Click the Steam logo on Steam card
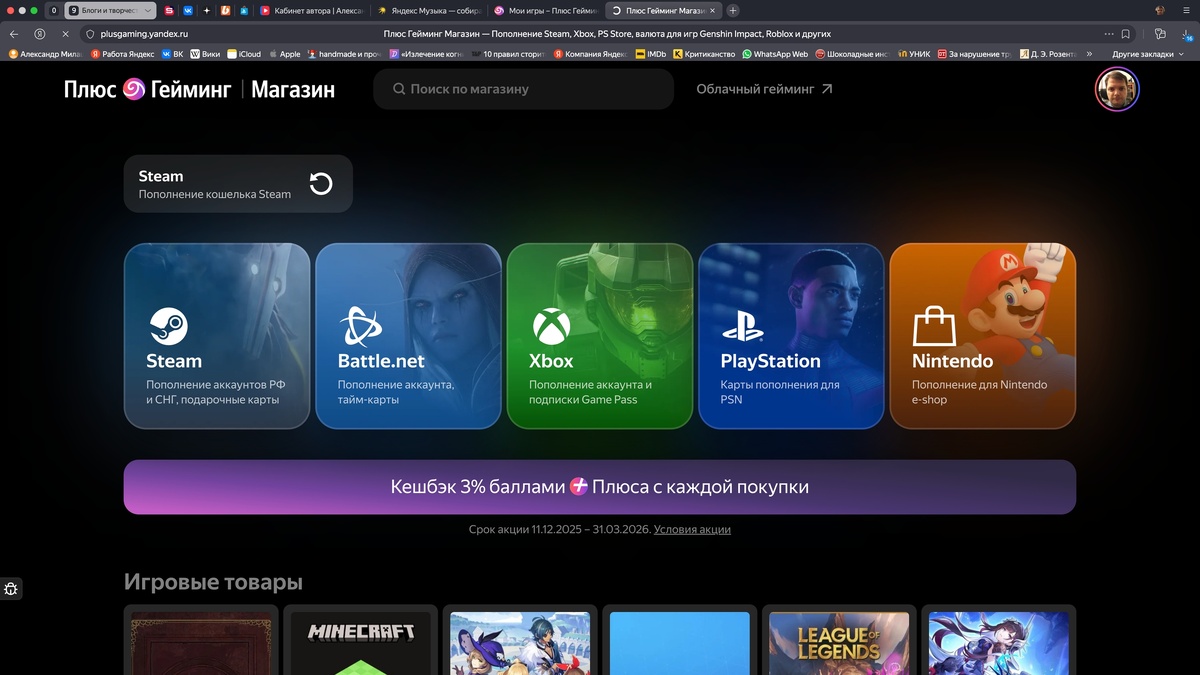Screen dimensions: 1200x675 coord(168,326)
